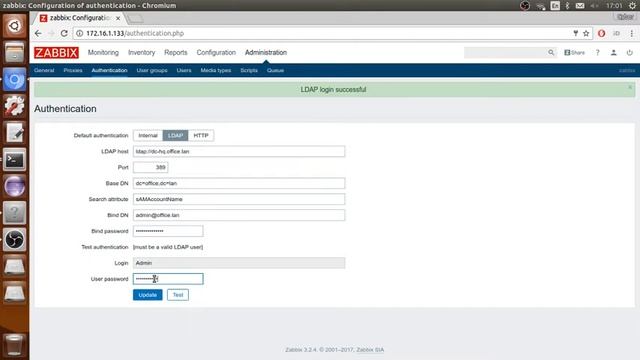Click the Port field
640x360 pixels.
(x=151, y=167)
